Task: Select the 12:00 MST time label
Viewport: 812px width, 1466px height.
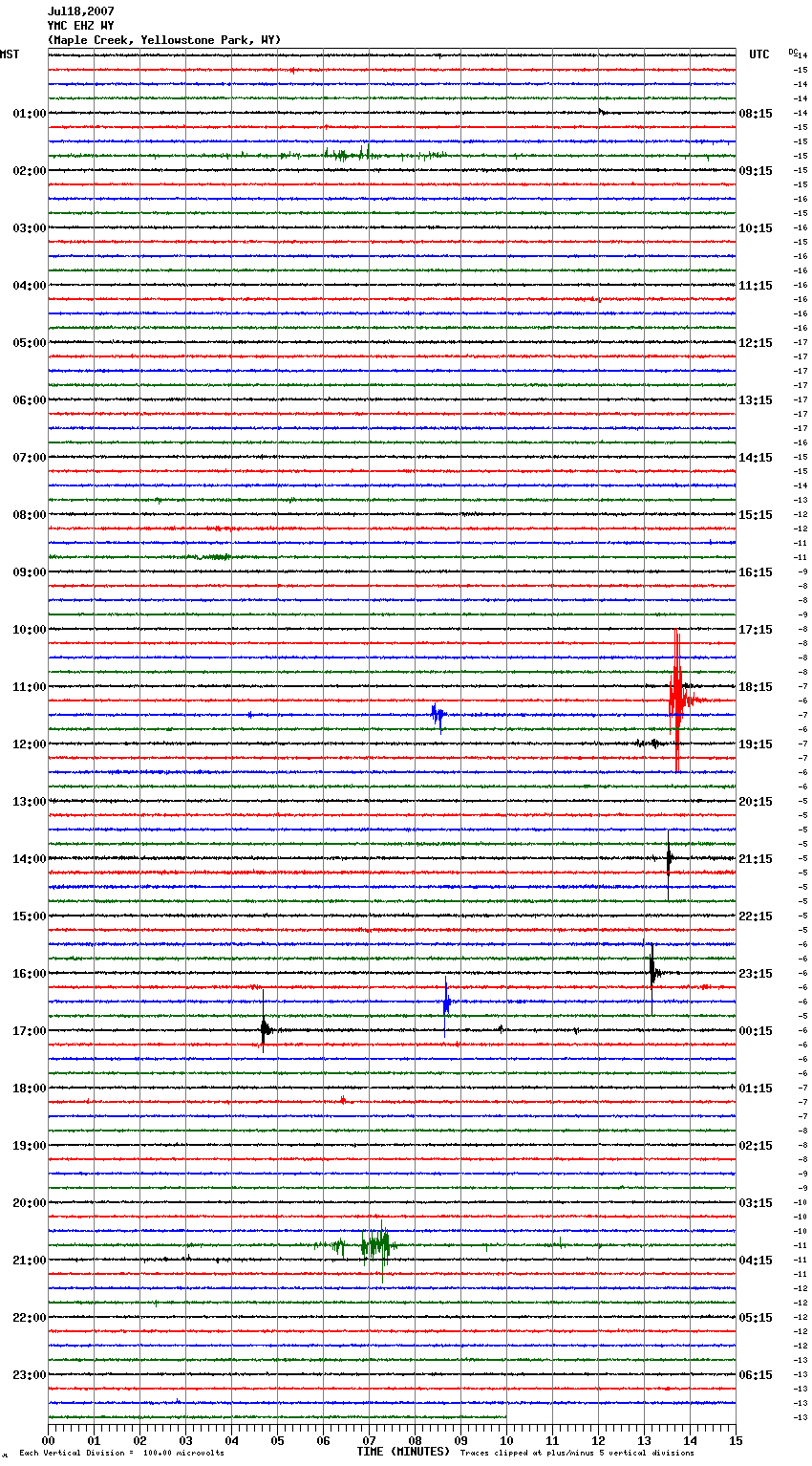Action: (x=29, y=744)
